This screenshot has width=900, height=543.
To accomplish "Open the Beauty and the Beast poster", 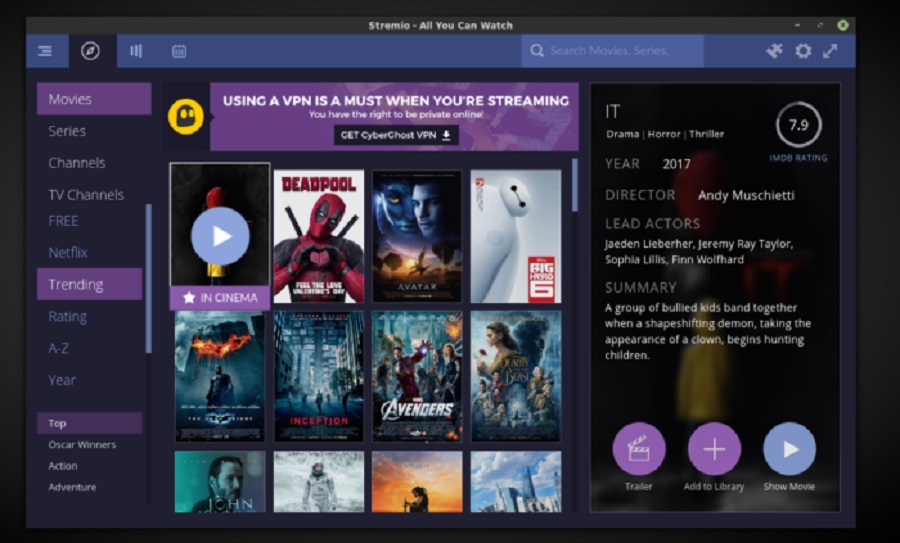I will coord(516,377).
